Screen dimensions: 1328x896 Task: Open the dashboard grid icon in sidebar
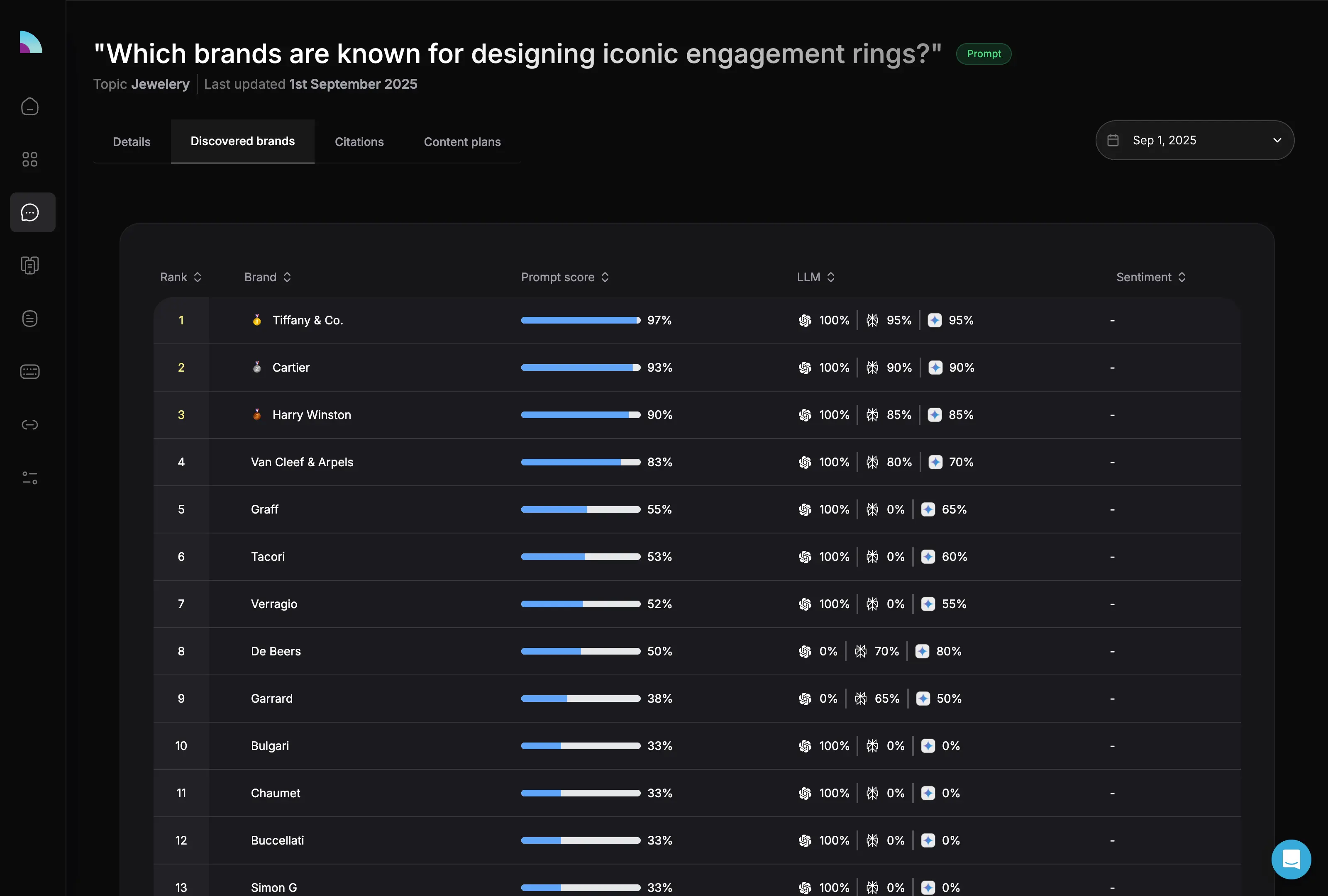pyautogui.click(x=30, y=159)
